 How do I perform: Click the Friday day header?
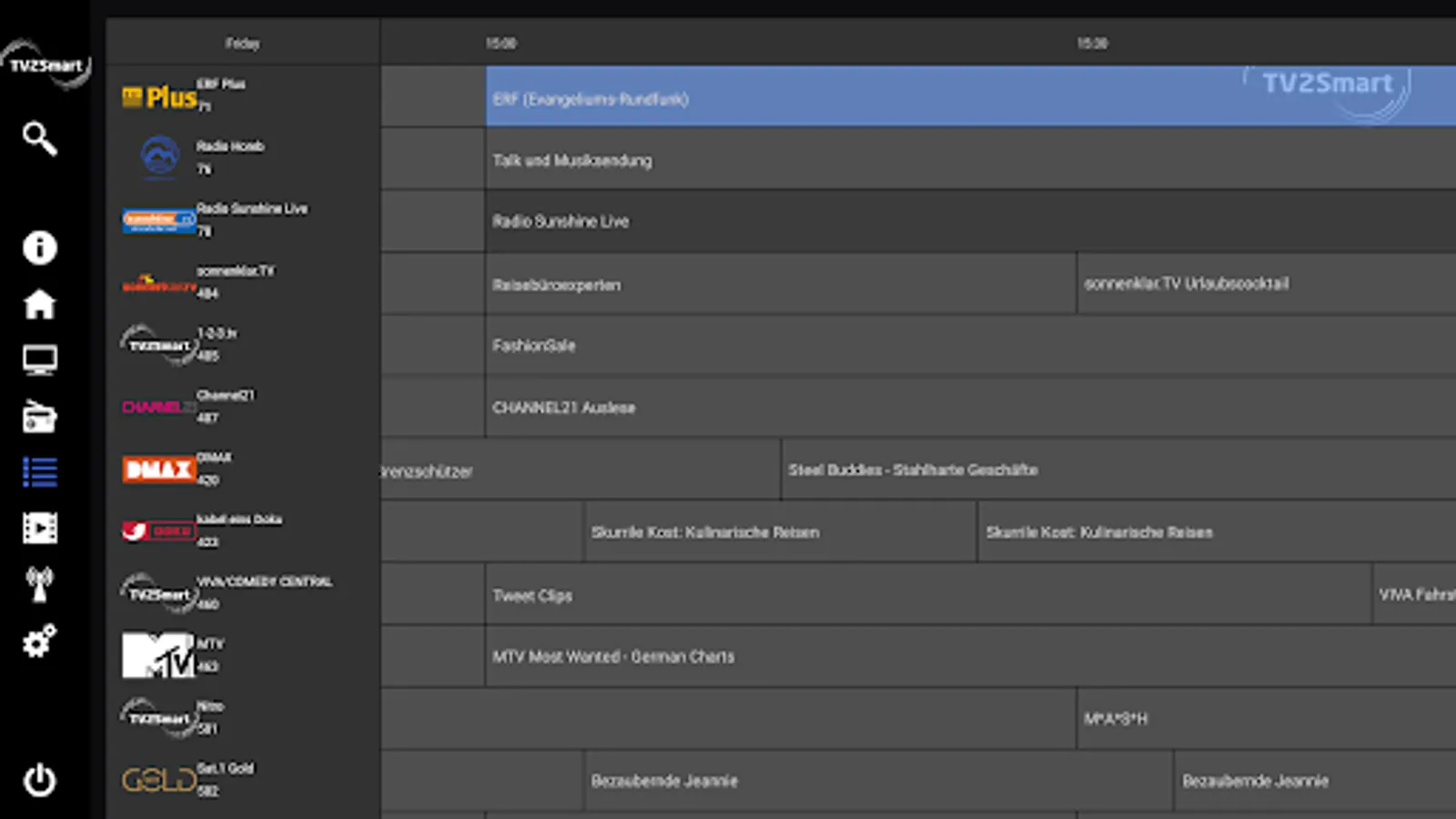point(242,43)
